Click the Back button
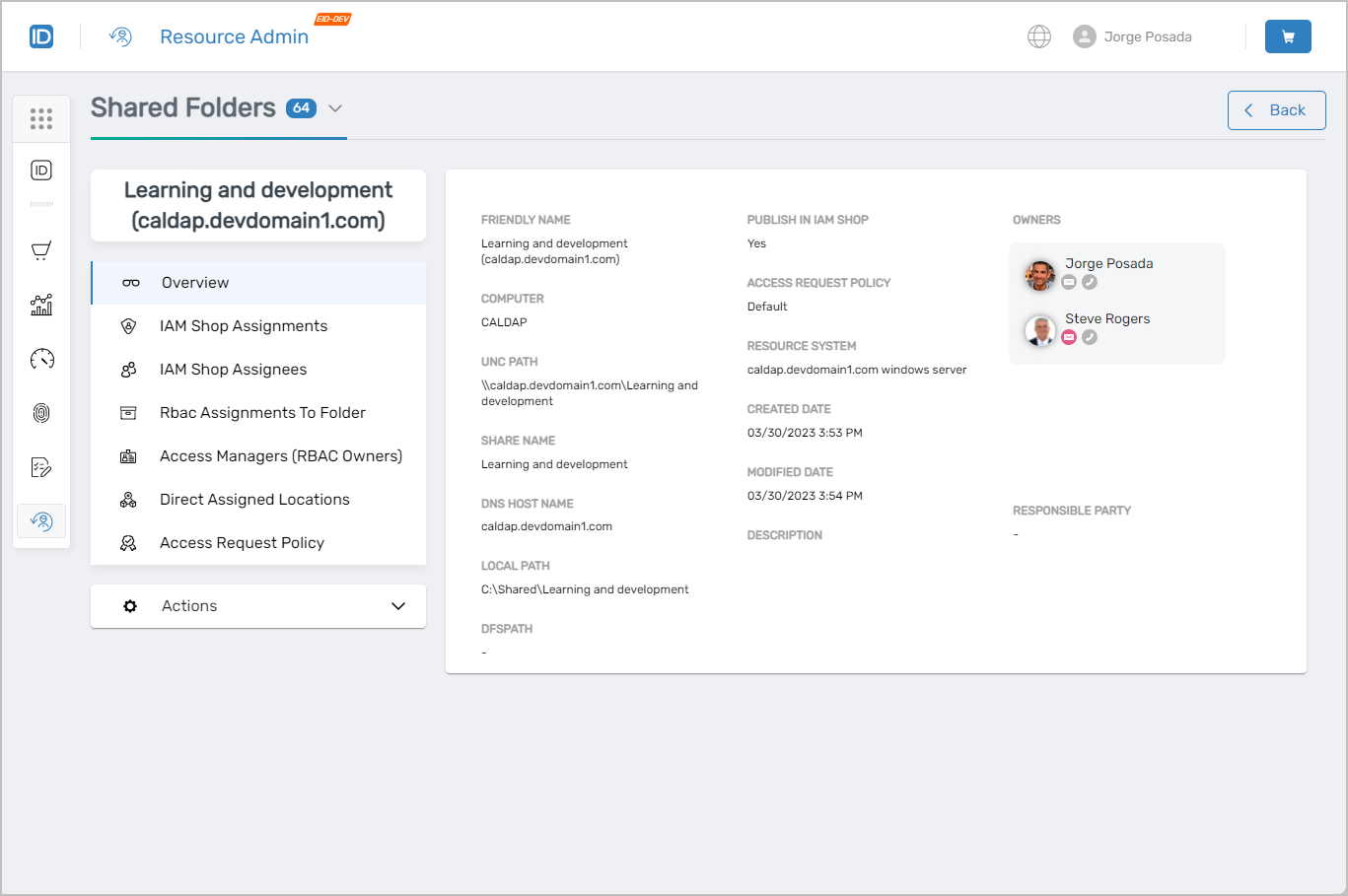 coord(1276,110)
